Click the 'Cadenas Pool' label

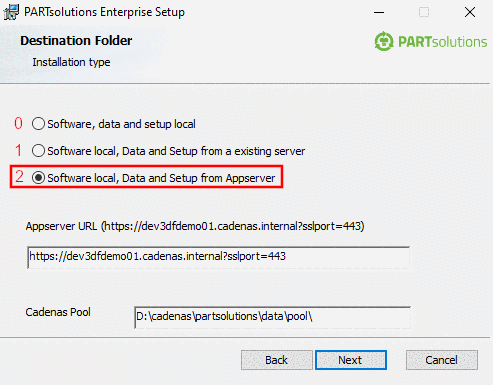58,312
